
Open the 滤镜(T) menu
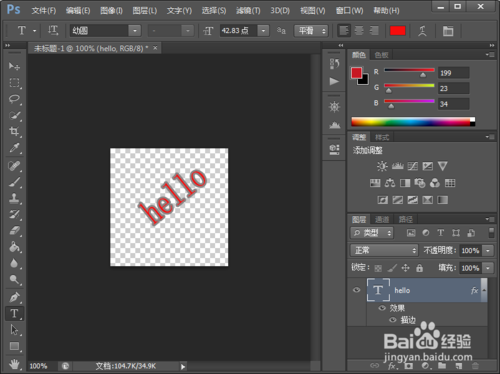(248, 11)
